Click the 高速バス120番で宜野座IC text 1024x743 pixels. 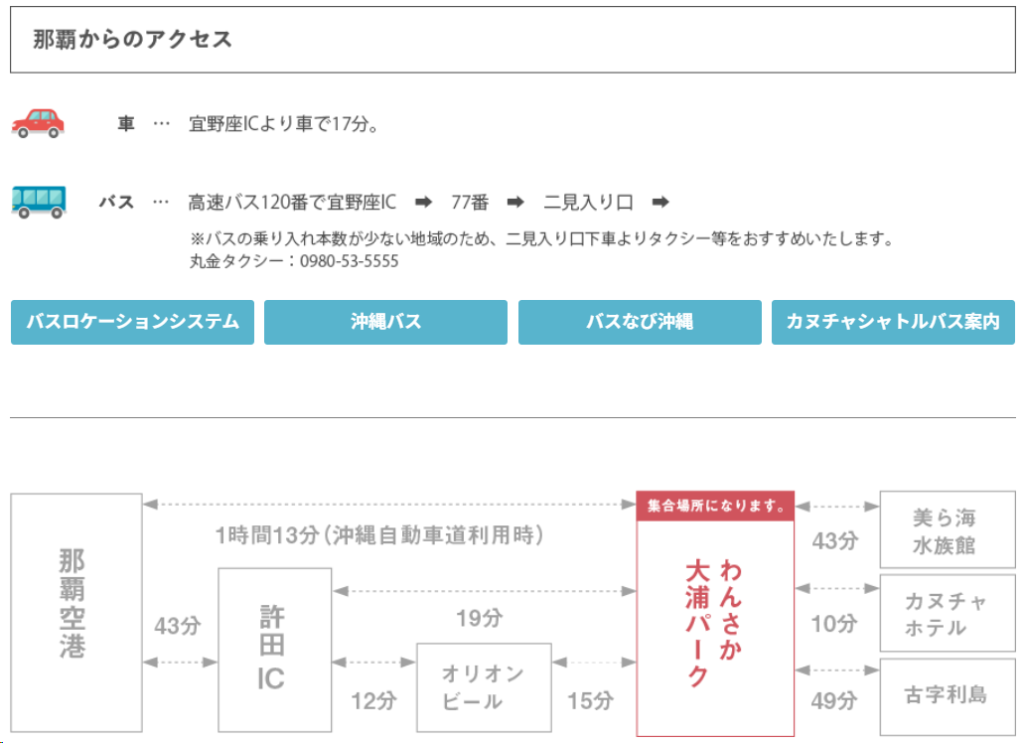292,202
